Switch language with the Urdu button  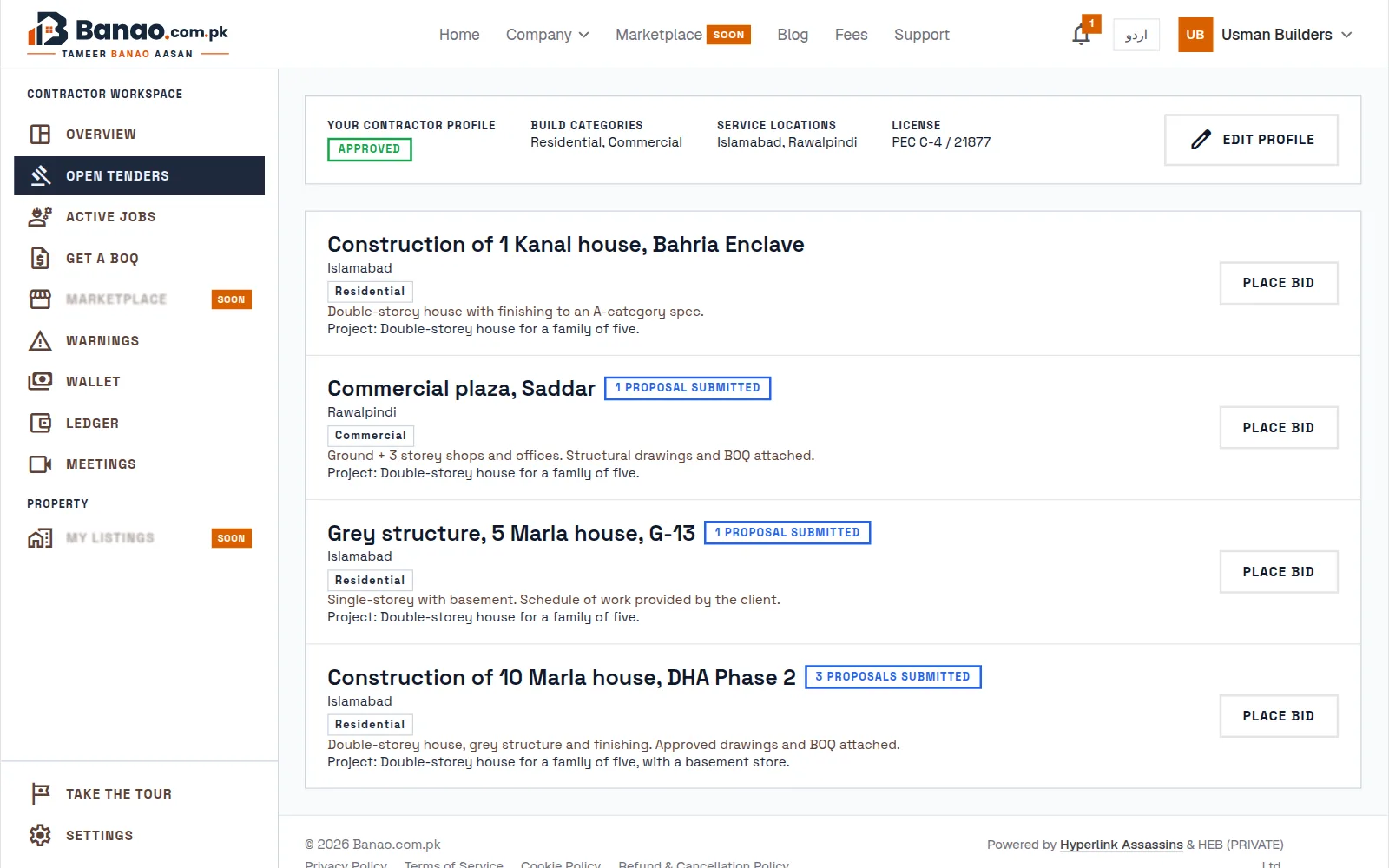[1136, 35]
